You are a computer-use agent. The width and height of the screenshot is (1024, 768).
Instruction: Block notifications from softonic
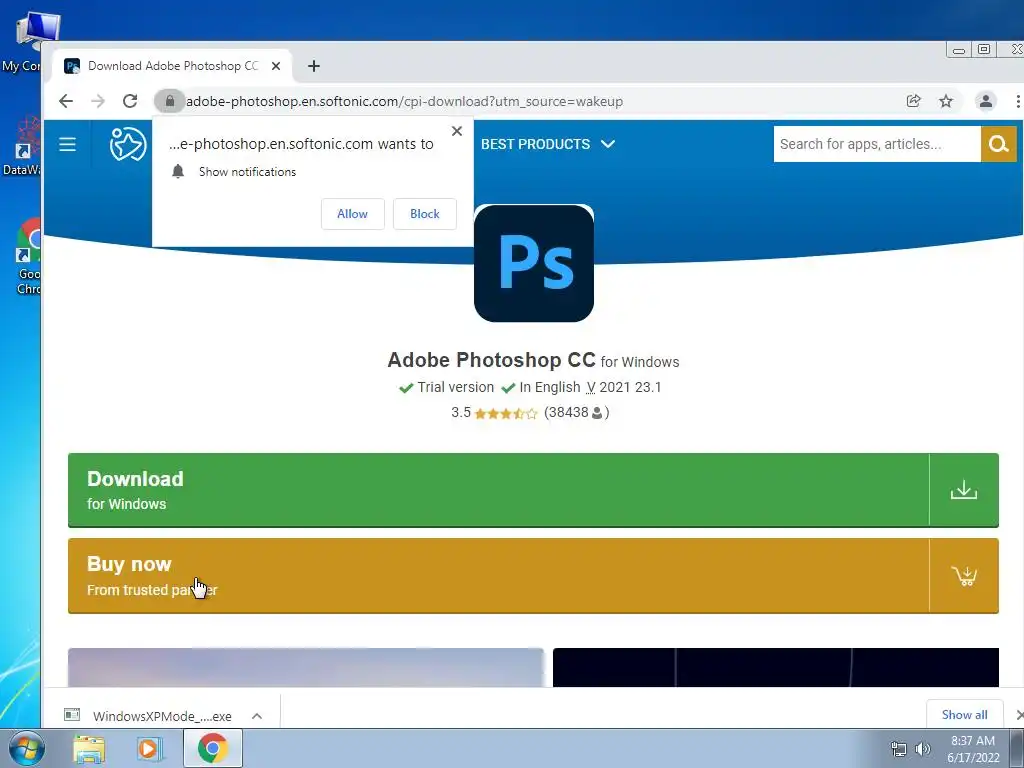(x=424, y=214)
